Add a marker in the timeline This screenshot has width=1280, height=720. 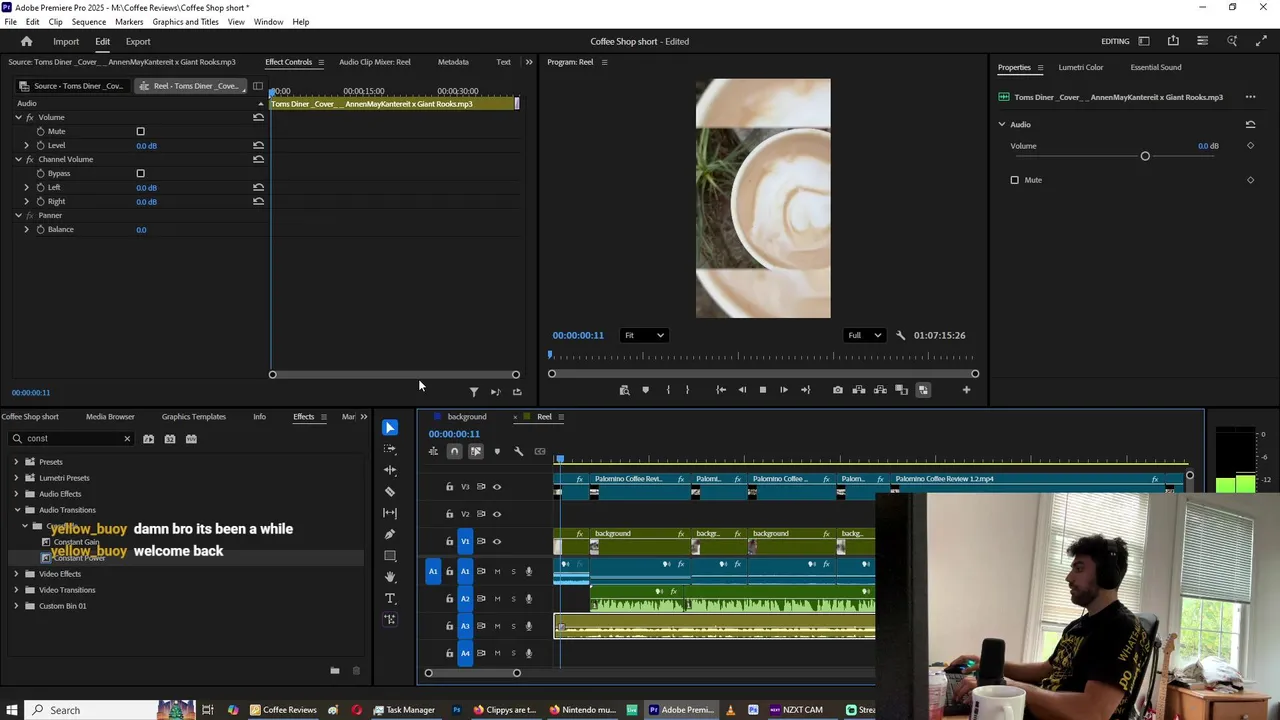pyautogui.click(x=497, y=451)
